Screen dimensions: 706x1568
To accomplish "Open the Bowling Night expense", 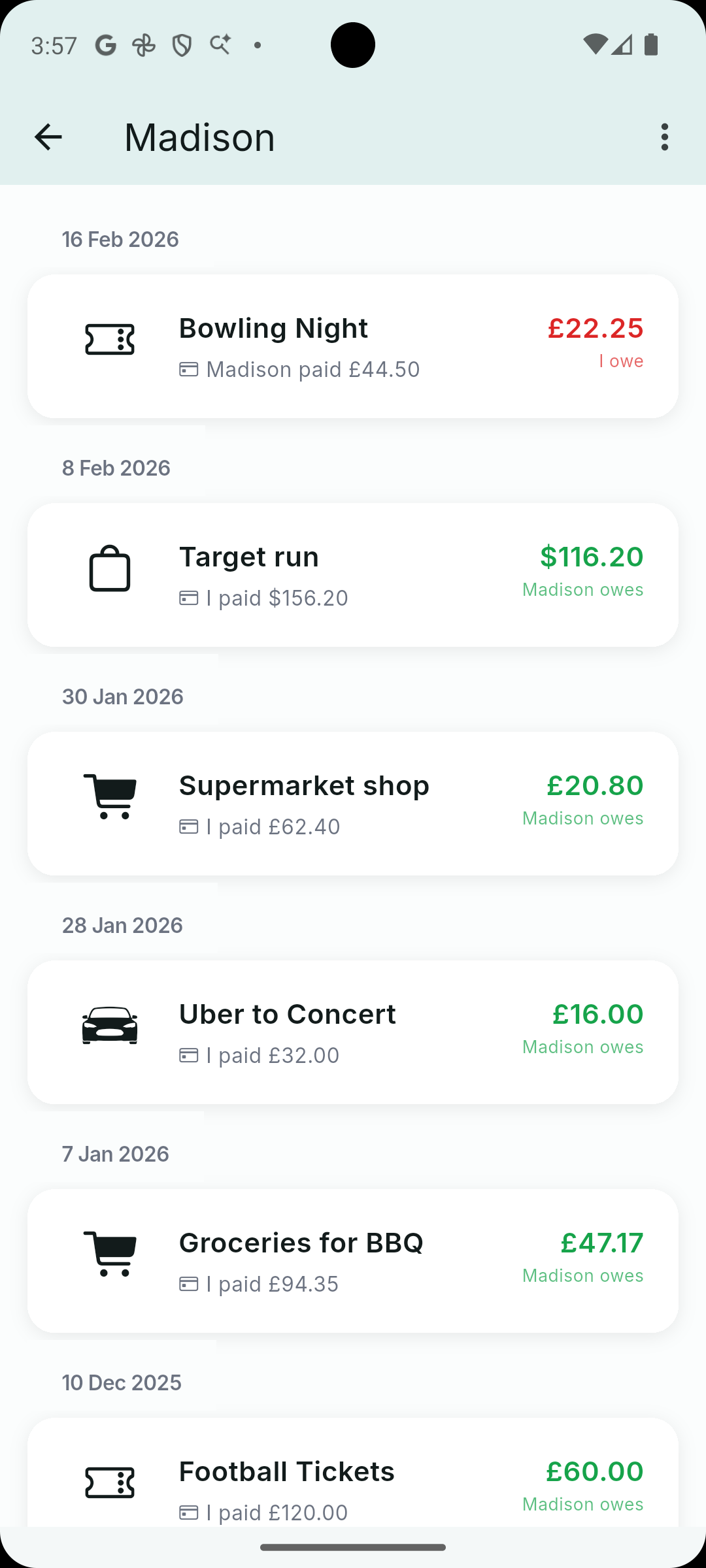I will [x=273, y=329].
